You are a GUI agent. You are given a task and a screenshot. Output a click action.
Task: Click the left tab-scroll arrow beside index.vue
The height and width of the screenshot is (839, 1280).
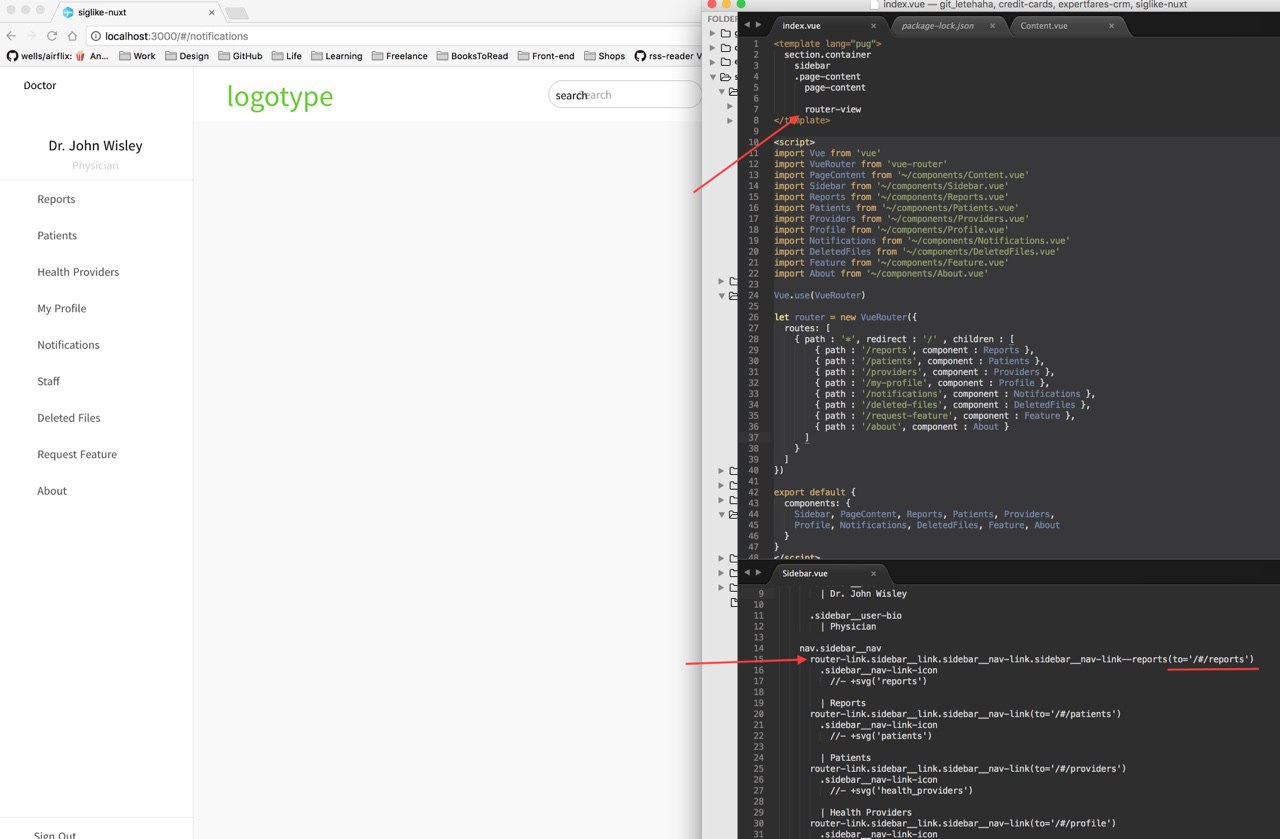pos(746,25)
